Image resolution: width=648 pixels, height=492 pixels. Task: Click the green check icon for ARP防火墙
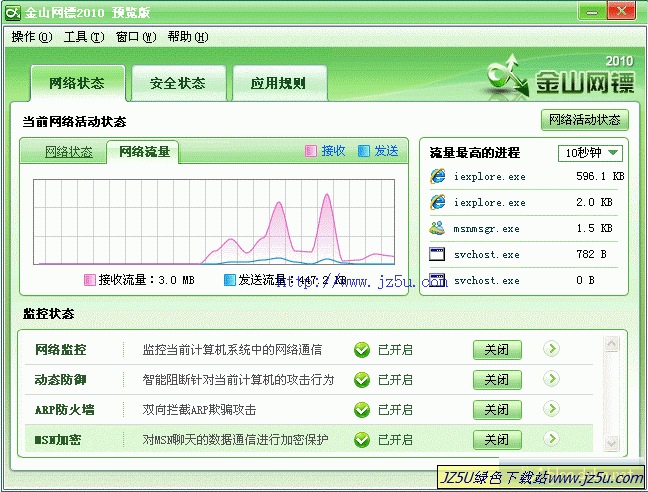(x=362, y=410)
